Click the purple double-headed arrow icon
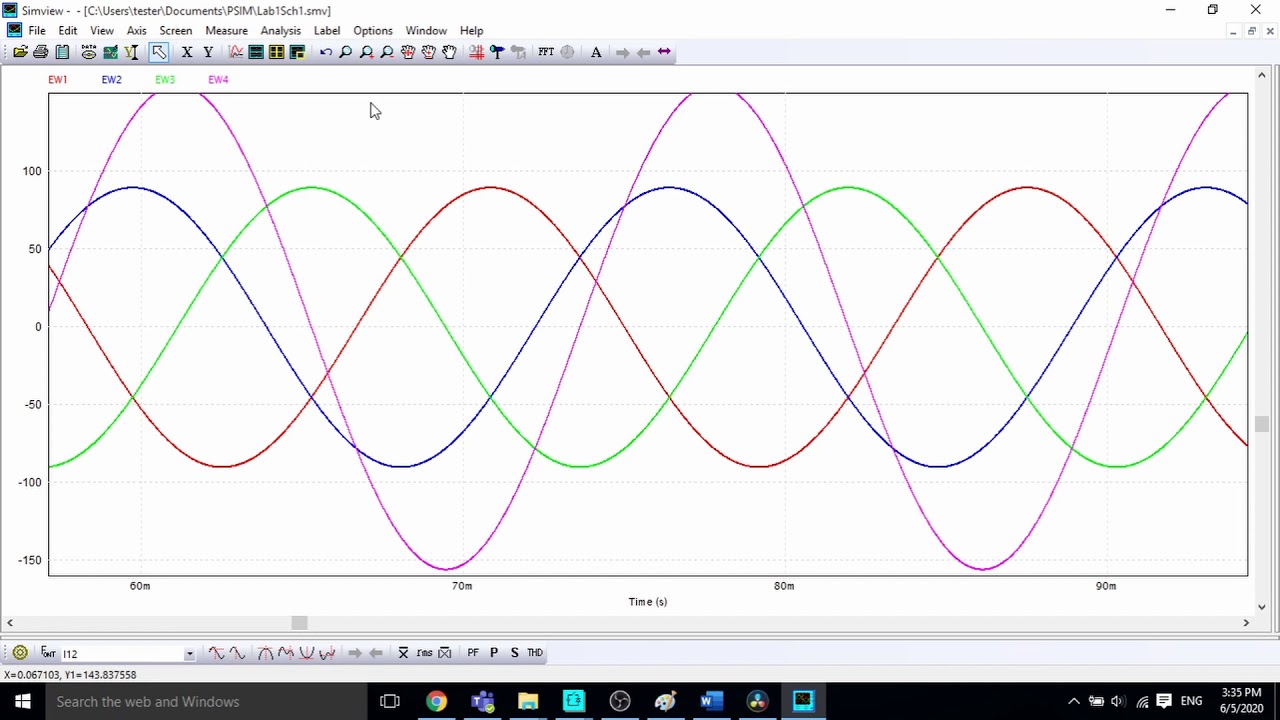 pyautogui.click(x=664, y=52)
